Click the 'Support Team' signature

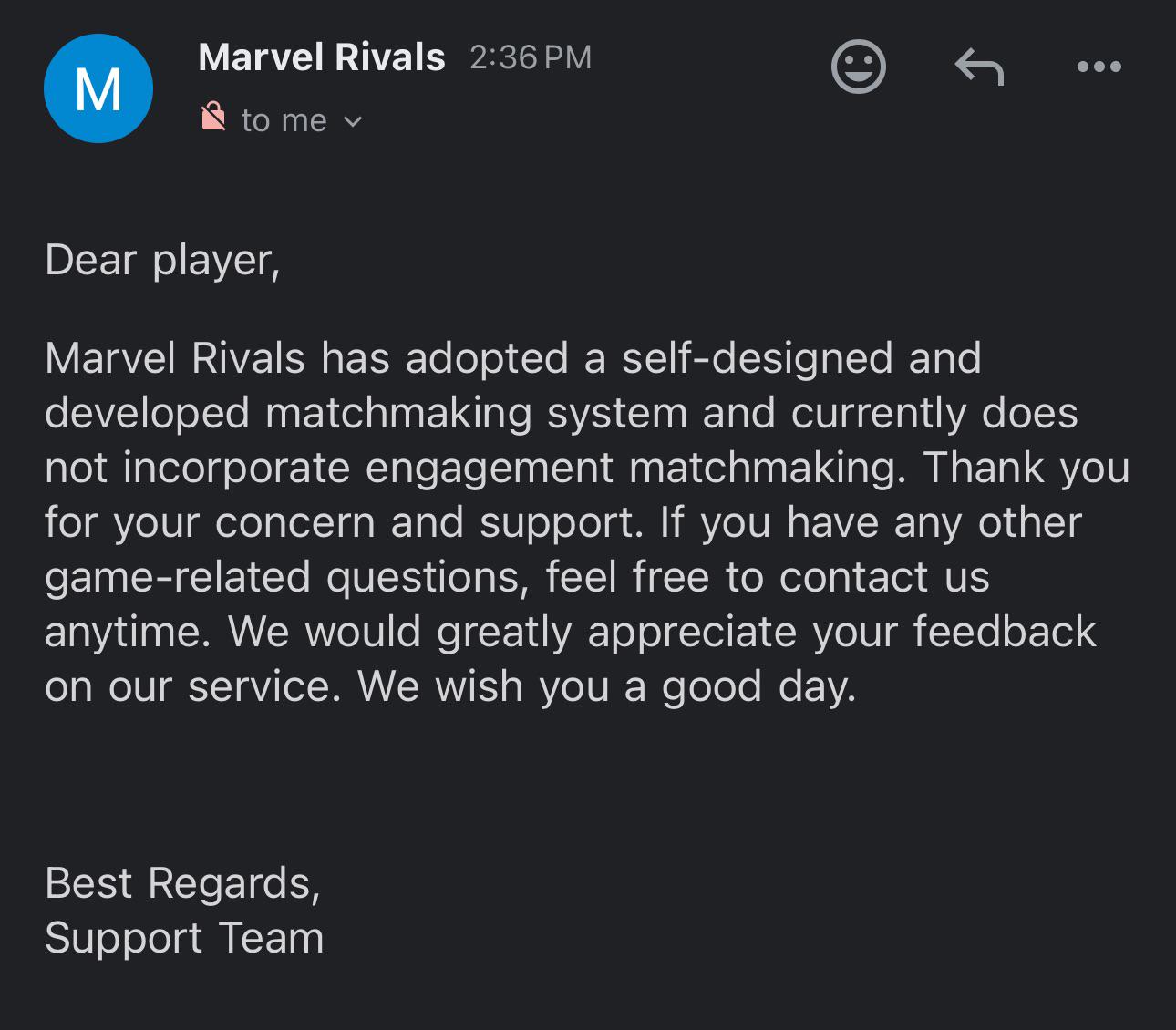click(x=184, y=938)
